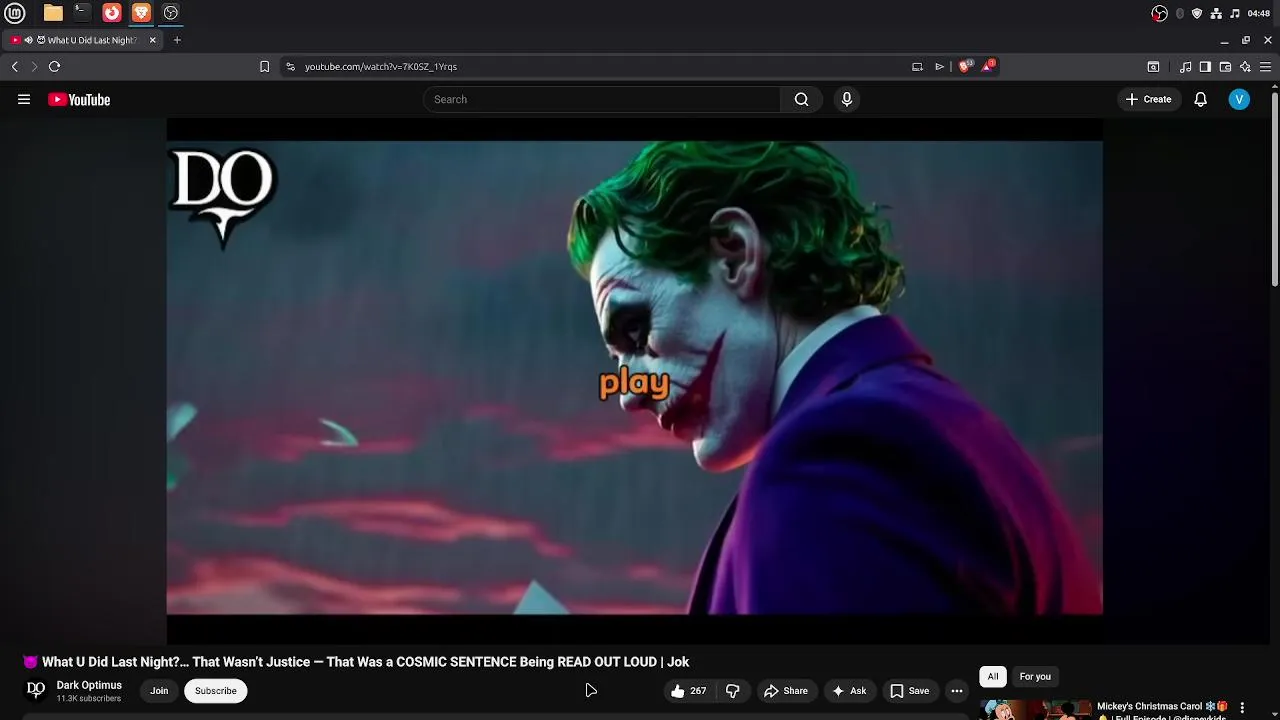
Task: Bookmark this page
Action: click(264, 67)
